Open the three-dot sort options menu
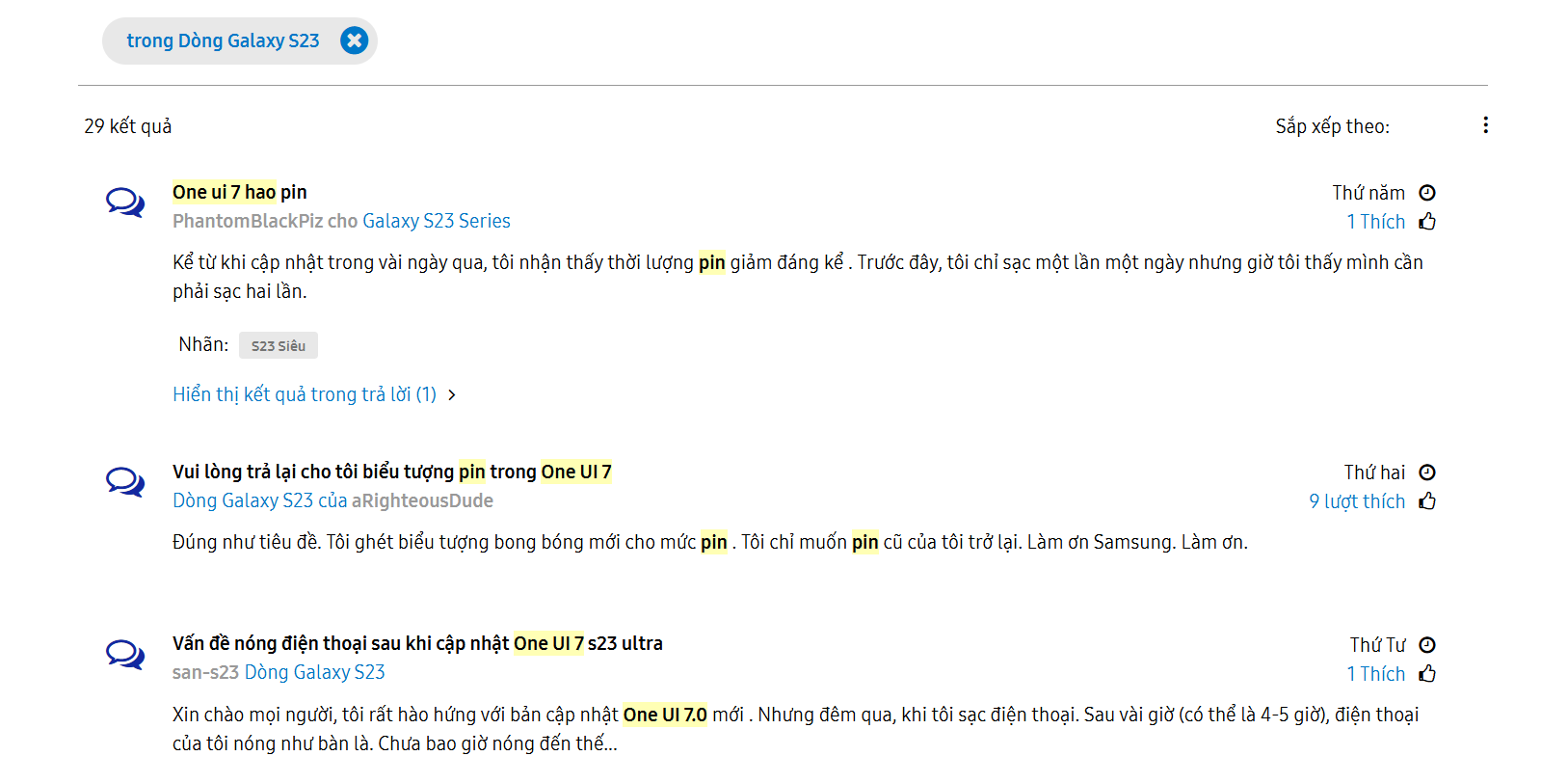This screenshot has height=783, width=1568. tap(1485, 125)
